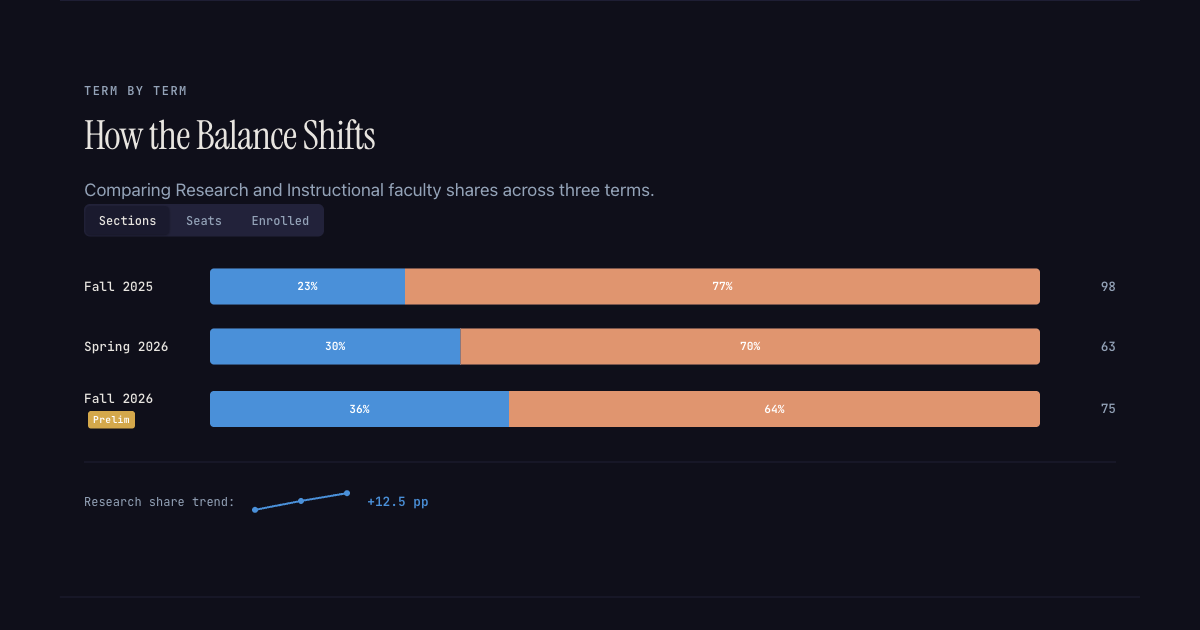Click the Prelim badge under Fall 2026
This screenshot has height=630, width=1200.
tap(111, 419)
